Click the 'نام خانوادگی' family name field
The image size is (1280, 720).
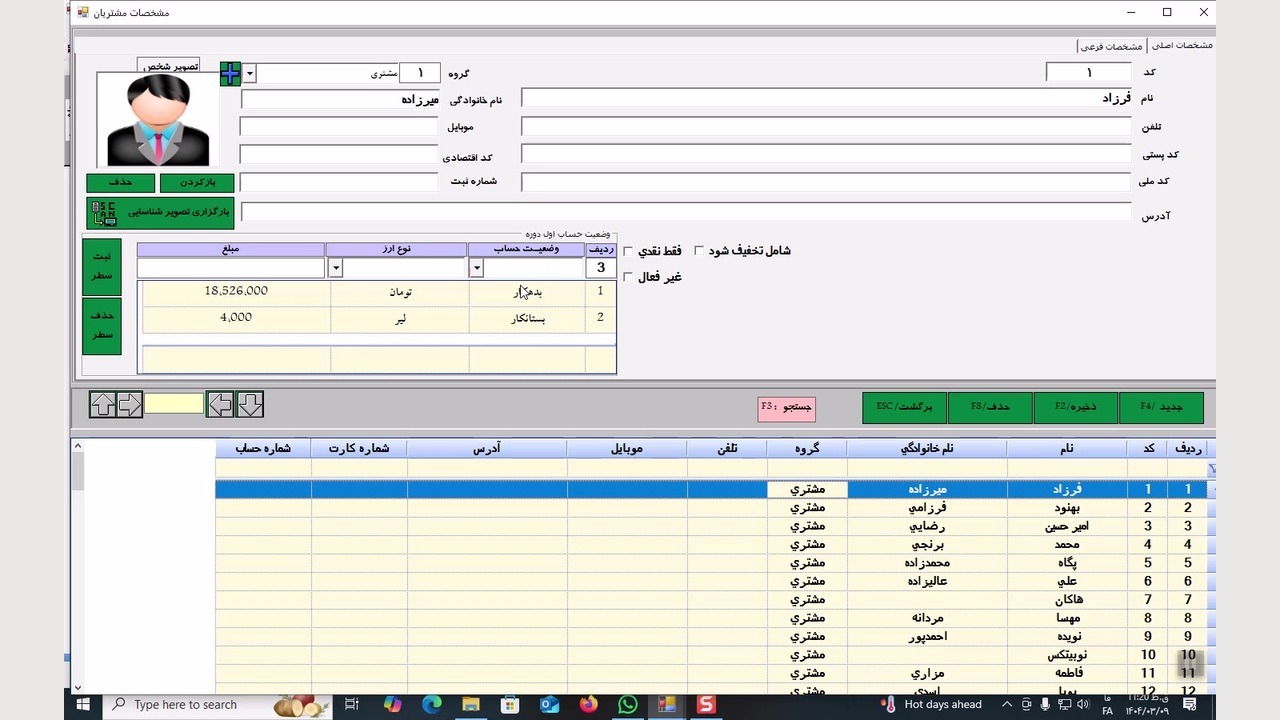(x=340, y=99)
